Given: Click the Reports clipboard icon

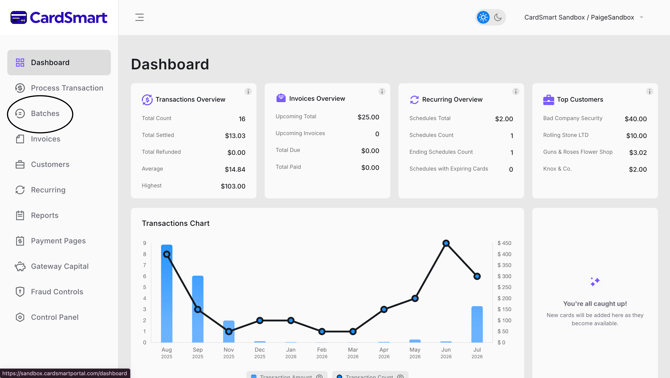Looking at the screenshot, I should tap(20, 215).
